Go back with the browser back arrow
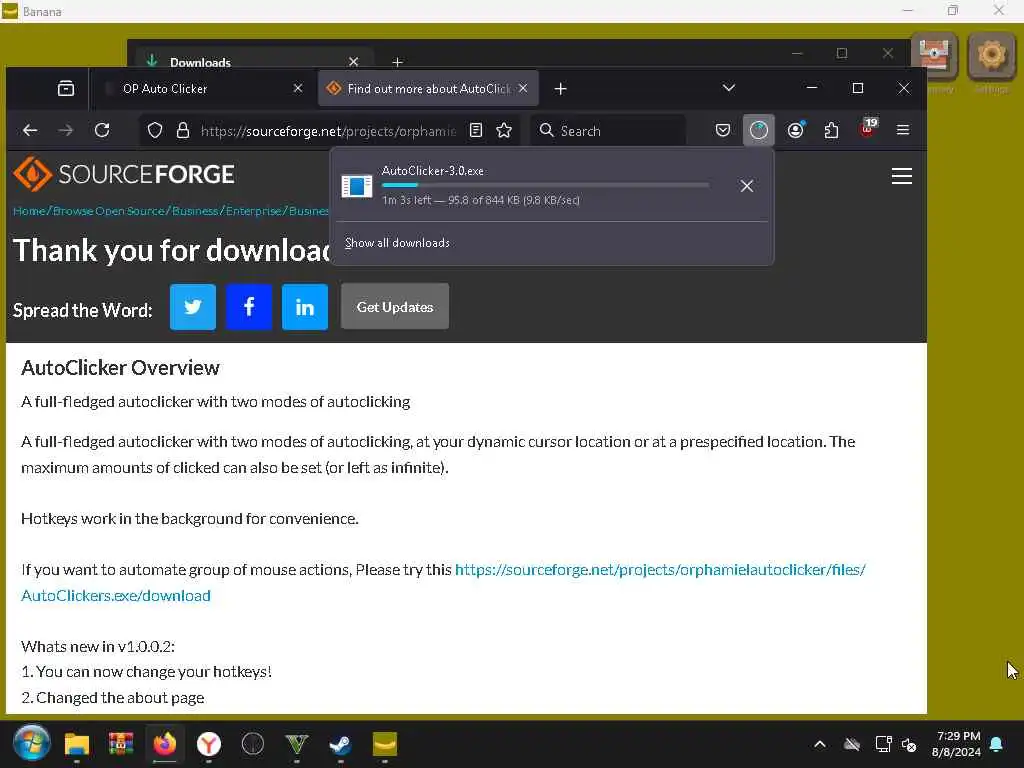This screenshot has height=768, width=1024. pyautogui.click(x=30, y=131)
